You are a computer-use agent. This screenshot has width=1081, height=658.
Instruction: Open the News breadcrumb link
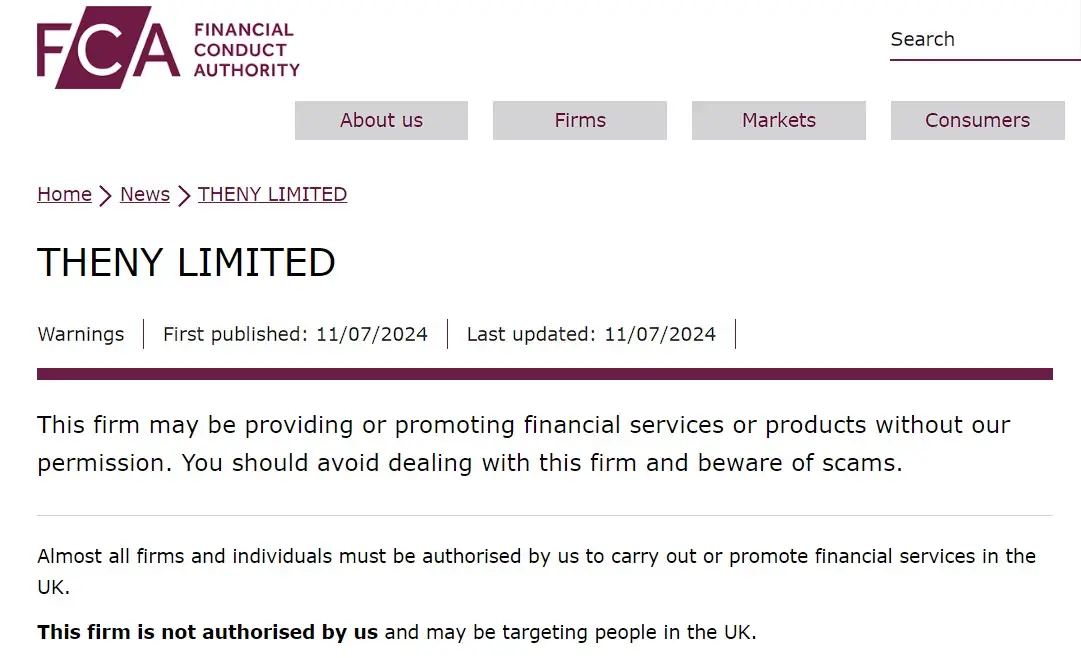tap(145, 195)
